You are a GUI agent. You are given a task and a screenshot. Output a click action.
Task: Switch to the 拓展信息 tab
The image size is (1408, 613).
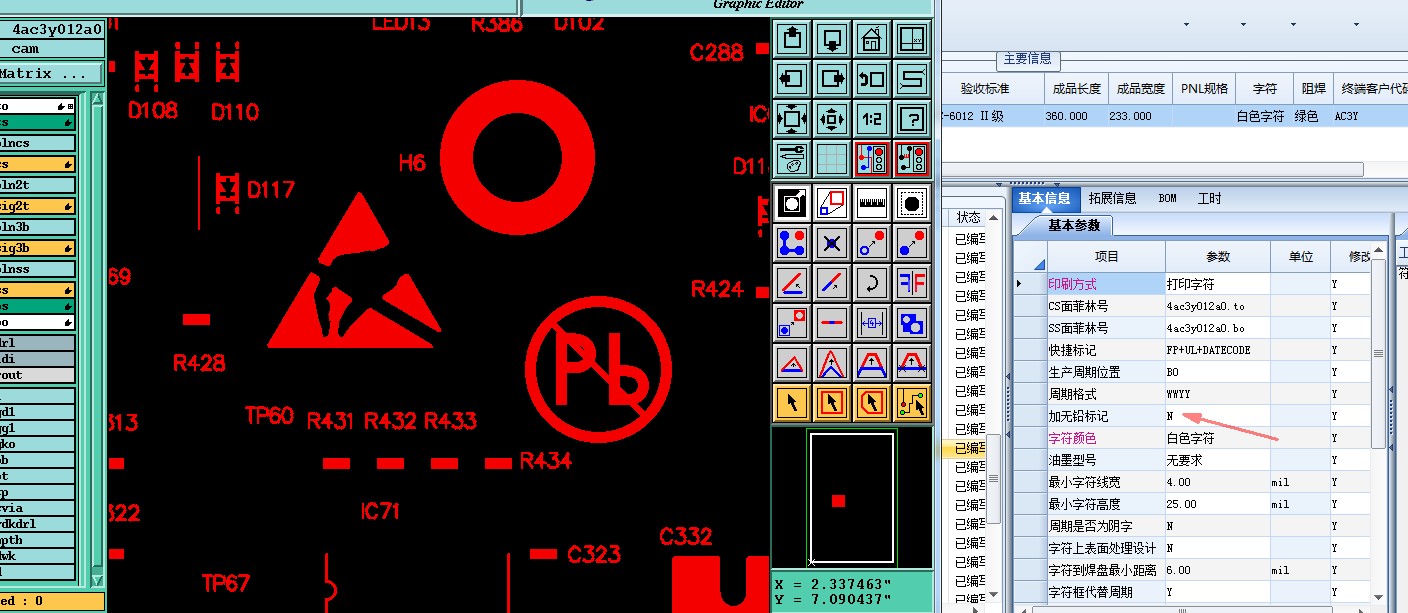1112,198
